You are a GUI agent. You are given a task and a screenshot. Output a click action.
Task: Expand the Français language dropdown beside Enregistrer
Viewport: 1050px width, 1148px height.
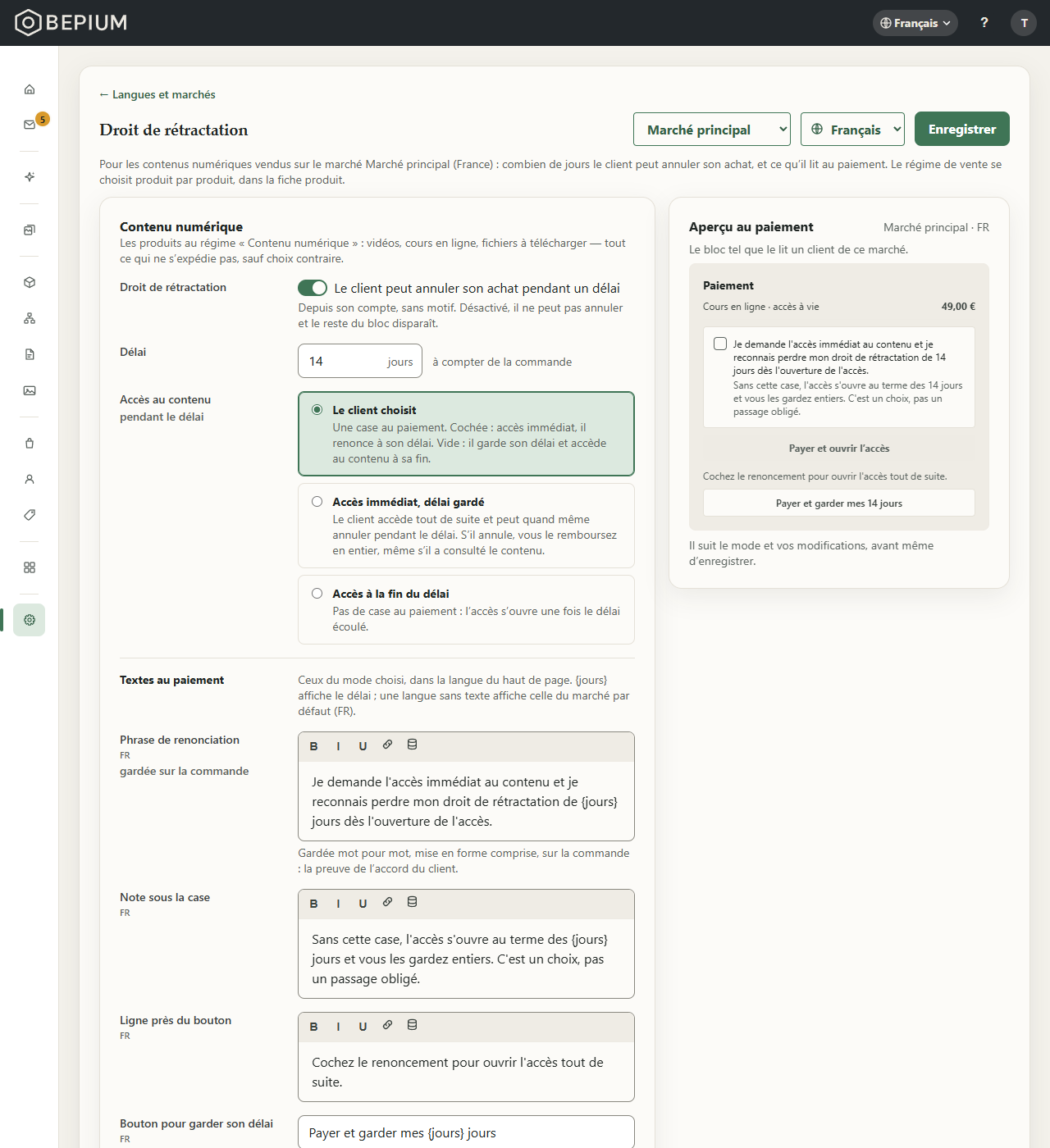(852, 130)
